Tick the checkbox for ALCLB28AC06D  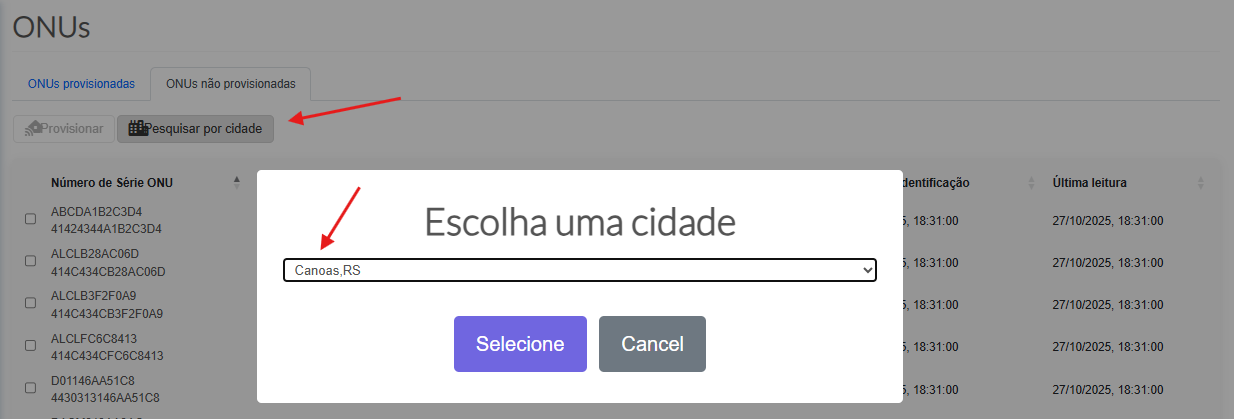point(30,262)
